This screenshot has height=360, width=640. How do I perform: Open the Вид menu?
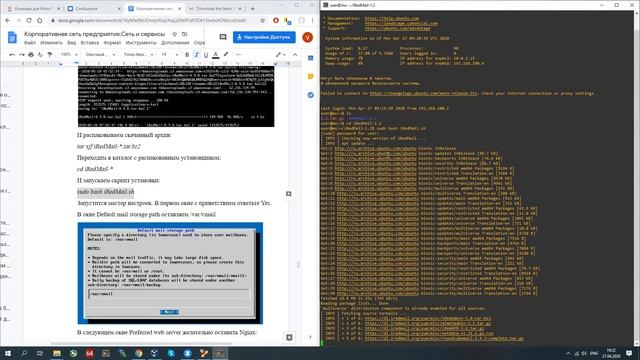(x=71, y=42)
